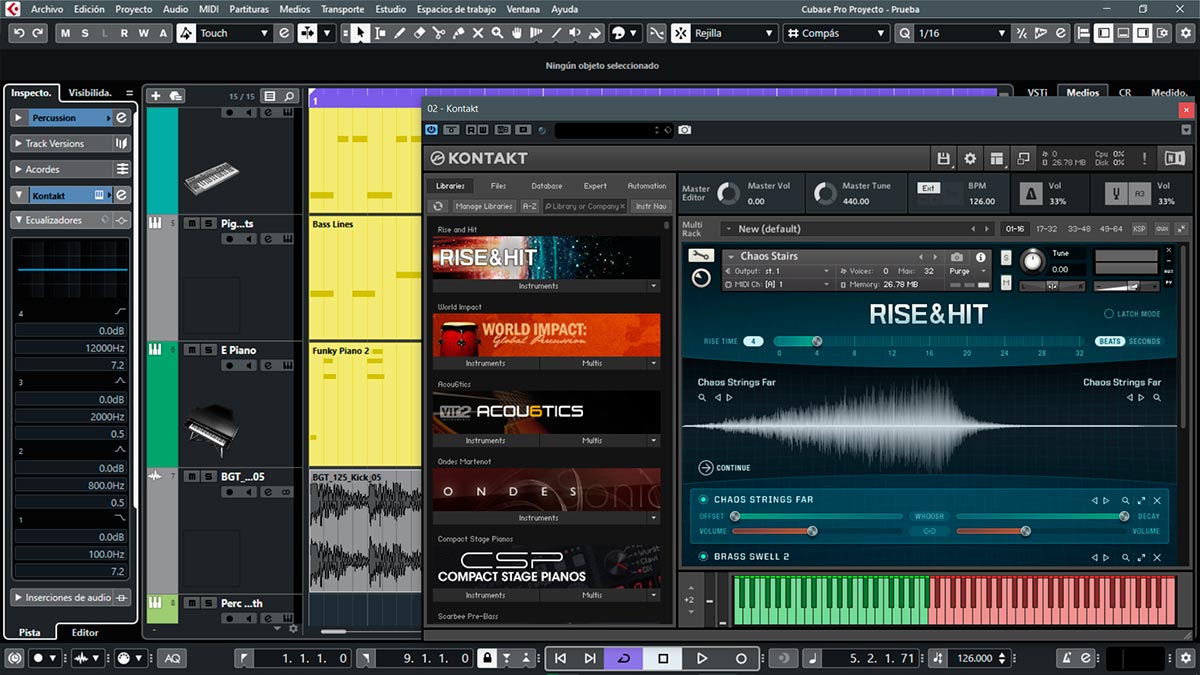Toggle the Cycle loop button in transport
This screenshot has height=675, width=1200.
(624, 658)
